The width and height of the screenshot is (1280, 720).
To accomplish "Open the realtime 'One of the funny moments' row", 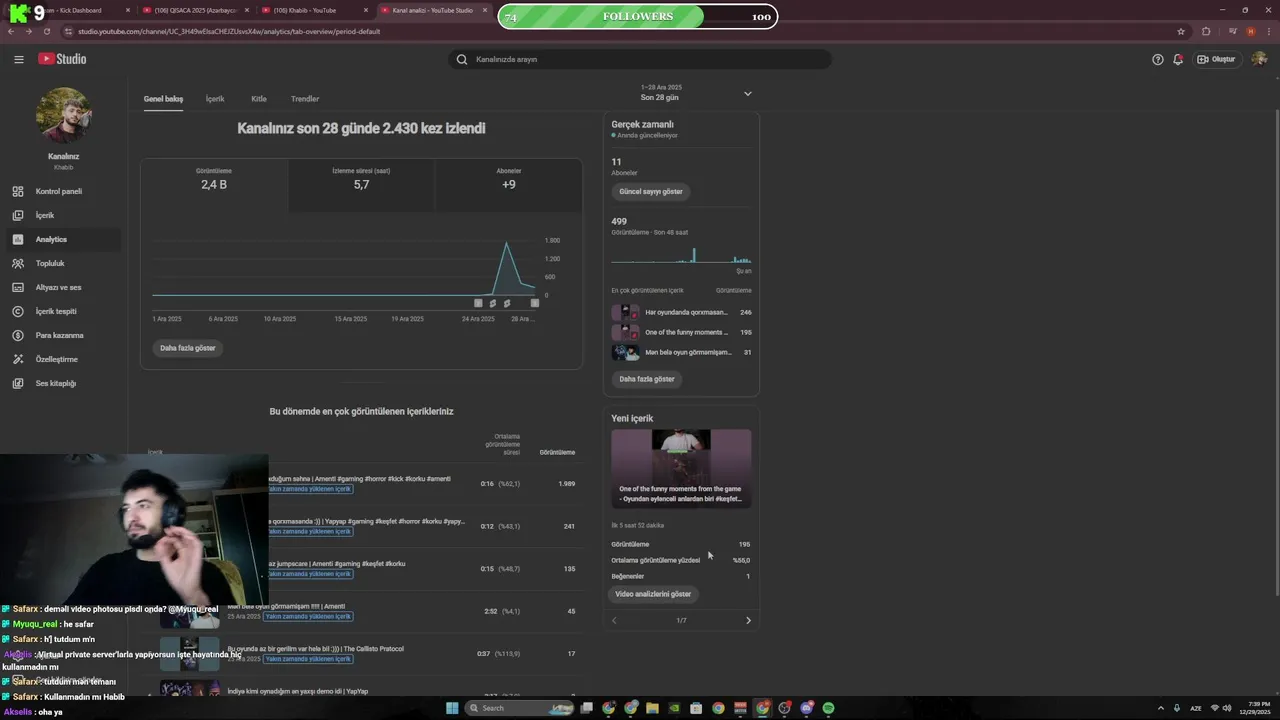I will [681, 332].
